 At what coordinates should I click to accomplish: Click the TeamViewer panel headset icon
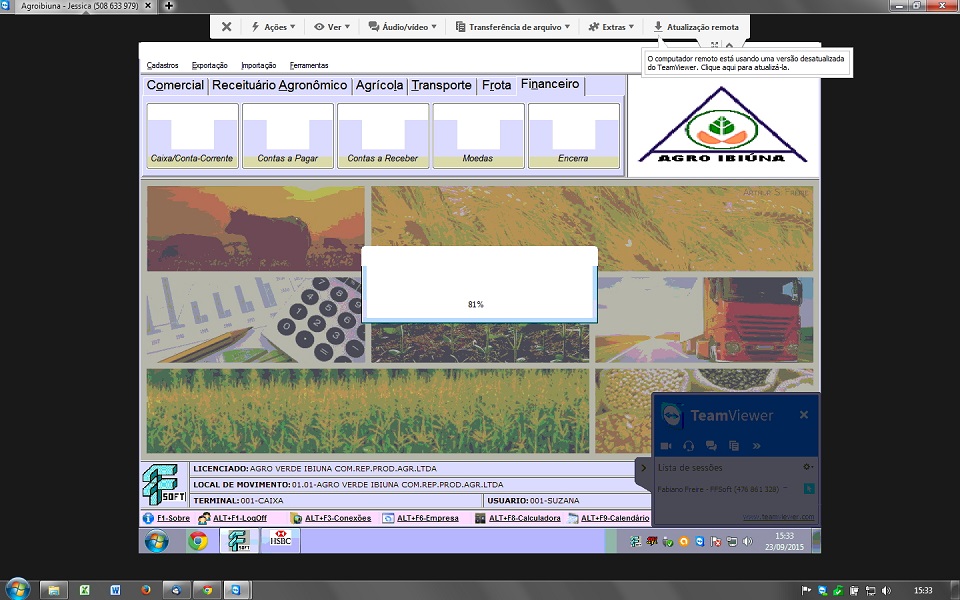click(x=688, y=446)
